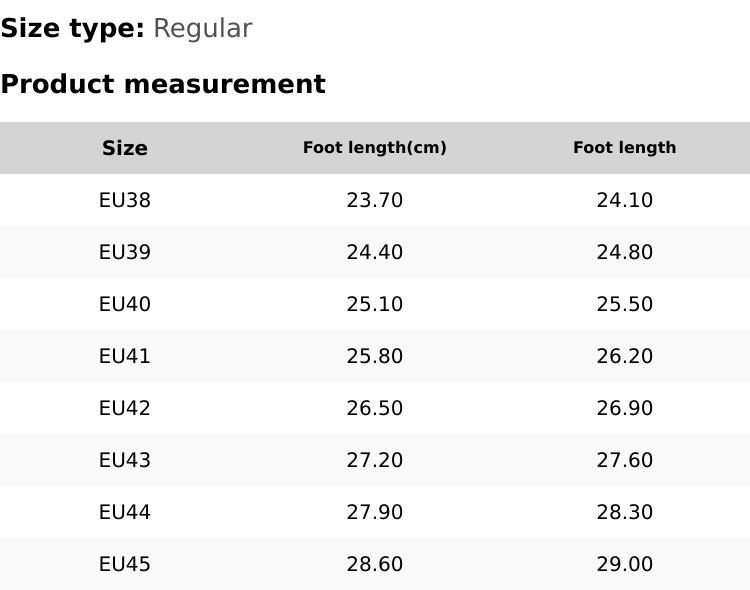Screen dimensions: 750x590
Task: Click the Size type label
Action: pyautogui.click(x=73, y=29)
